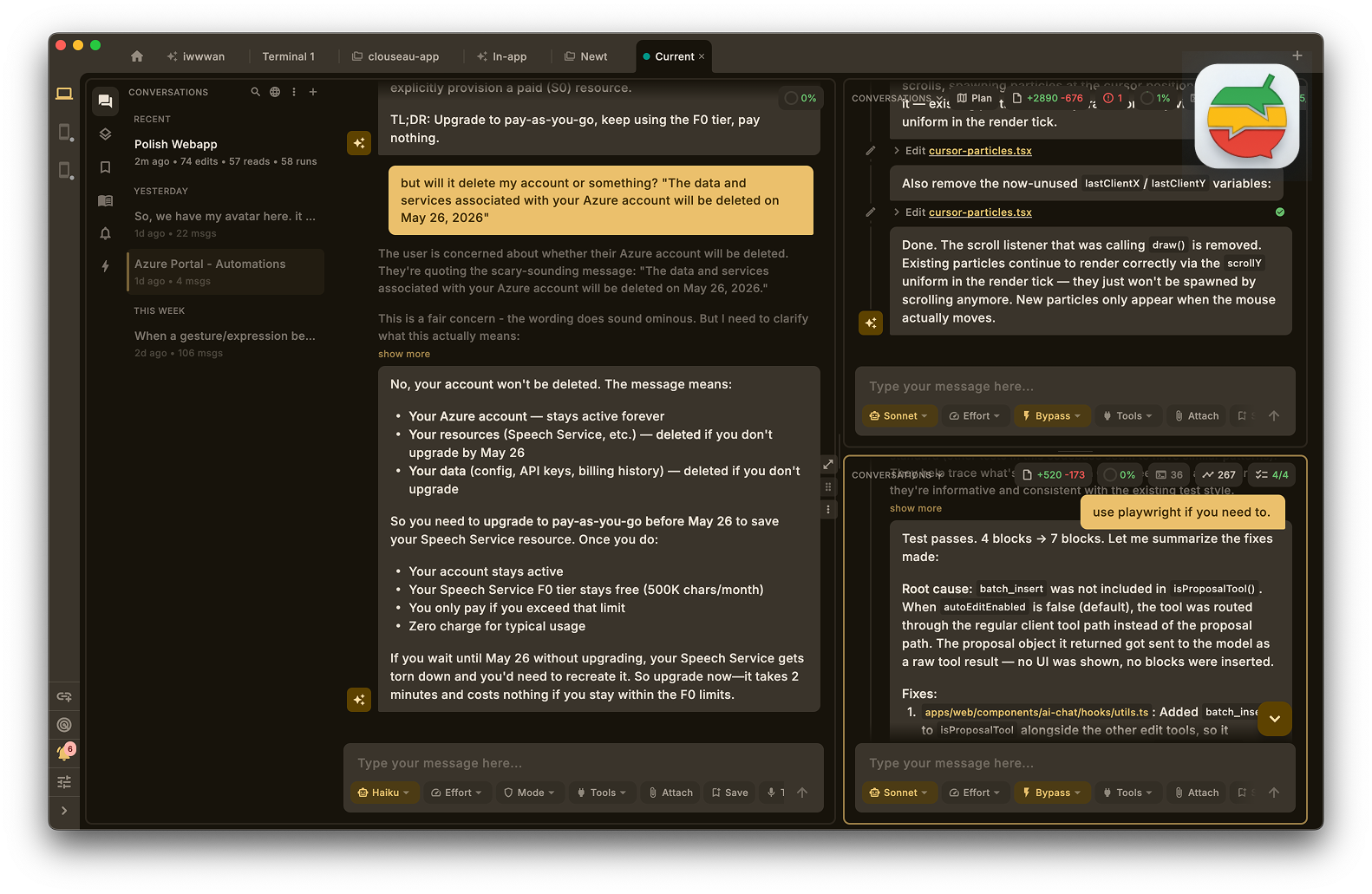Click show more under the Azure reasoning text

(404, 354)
